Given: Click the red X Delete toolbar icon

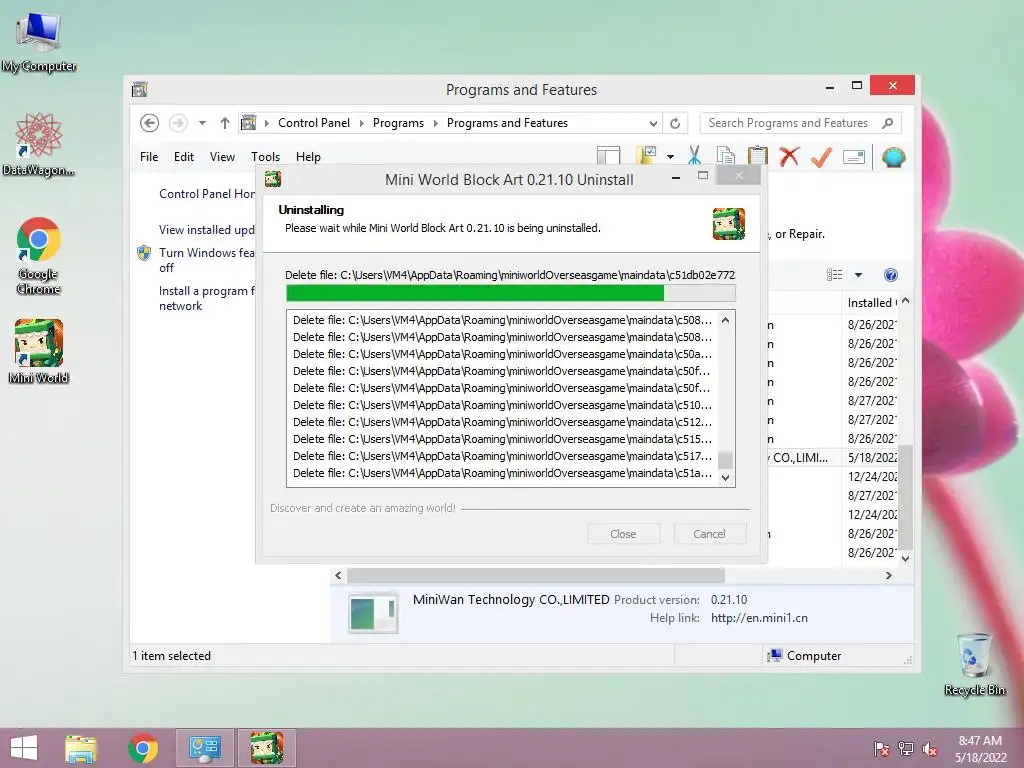Looking at the screenshot, I should click(790, 156).
